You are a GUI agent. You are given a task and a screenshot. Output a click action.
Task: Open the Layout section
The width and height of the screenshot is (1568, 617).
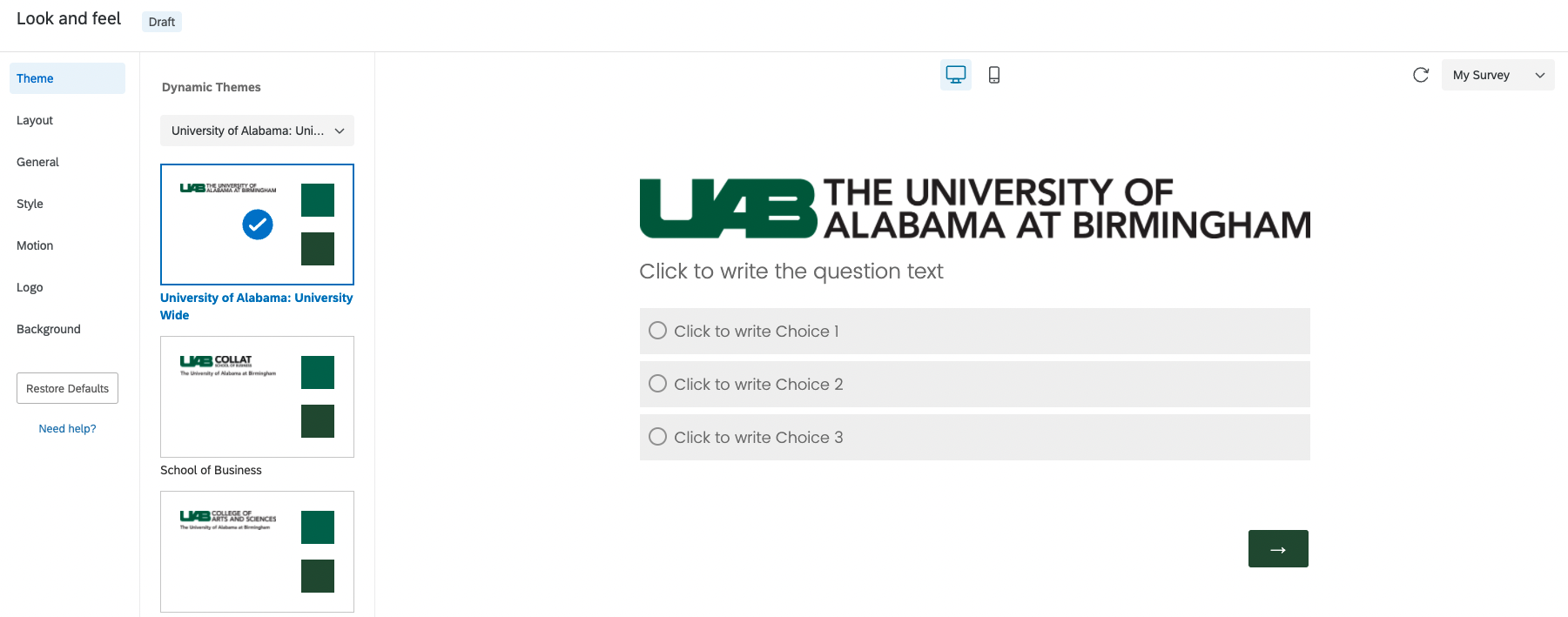(35, 120)
